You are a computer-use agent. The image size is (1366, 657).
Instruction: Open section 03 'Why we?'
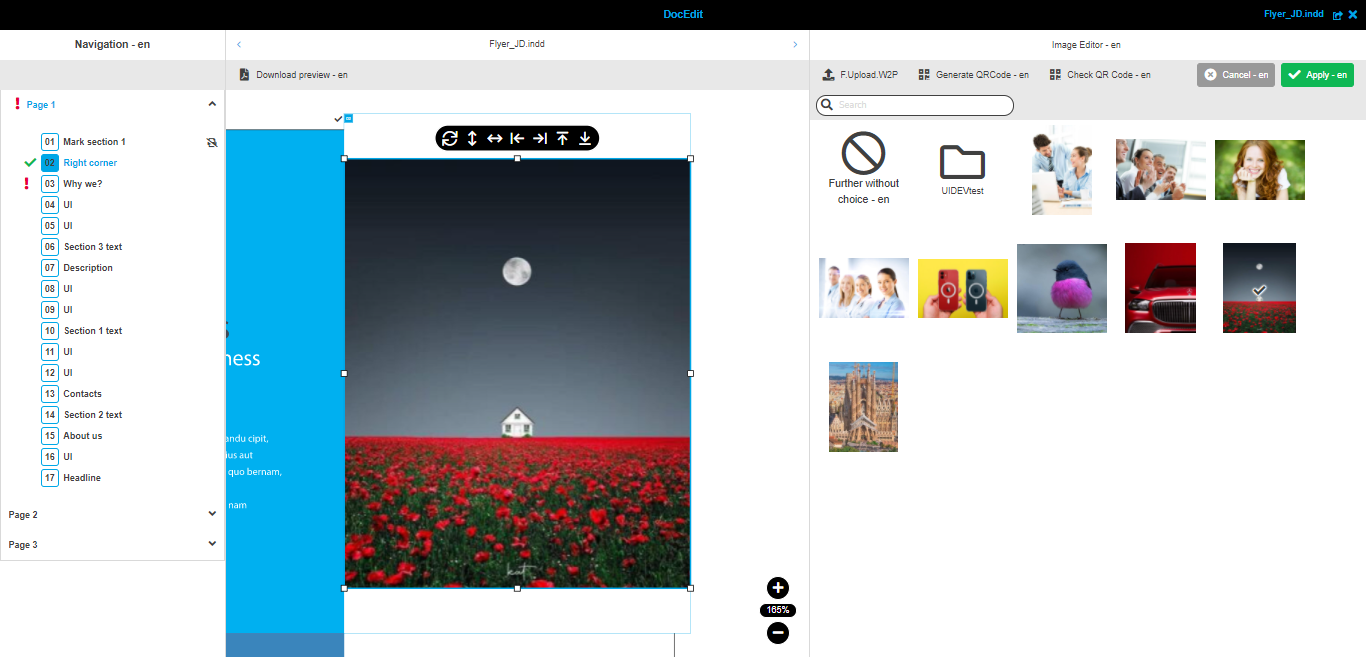click(84, 183)
